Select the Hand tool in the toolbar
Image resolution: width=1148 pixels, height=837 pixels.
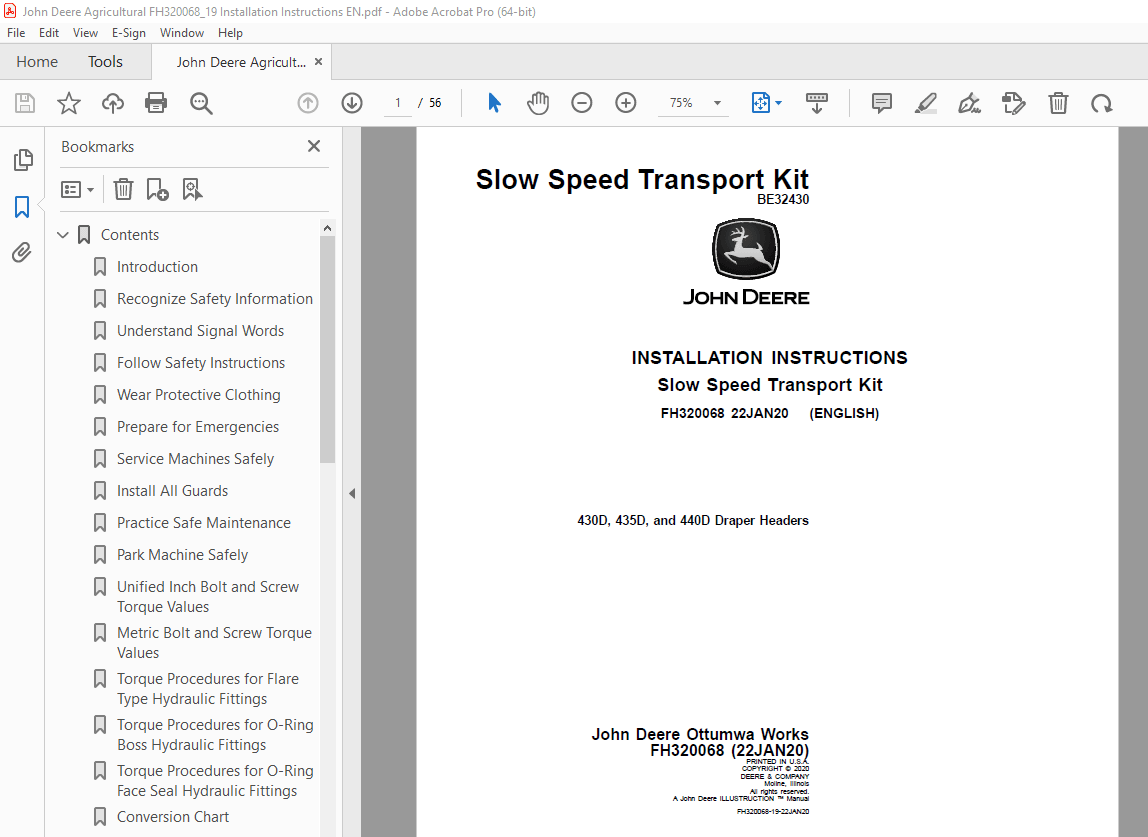click(538, 102)
